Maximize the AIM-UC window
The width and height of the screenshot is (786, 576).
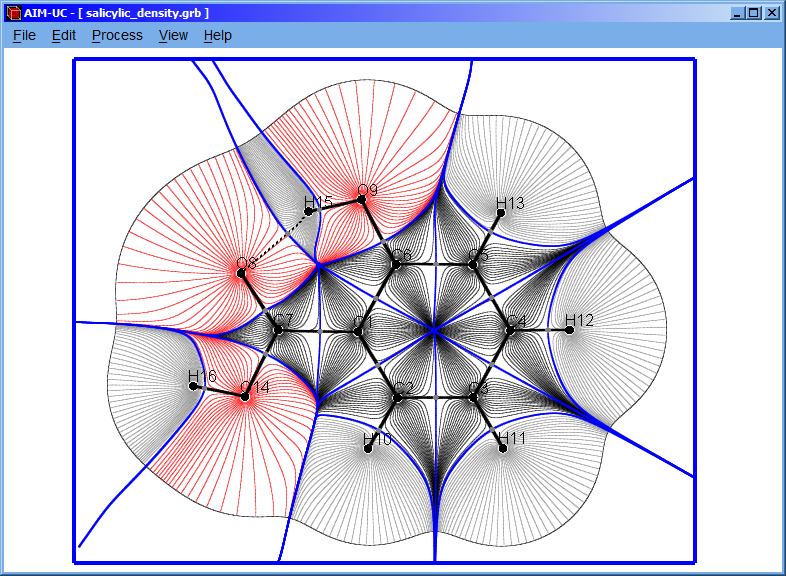click(x=754, y=14)
